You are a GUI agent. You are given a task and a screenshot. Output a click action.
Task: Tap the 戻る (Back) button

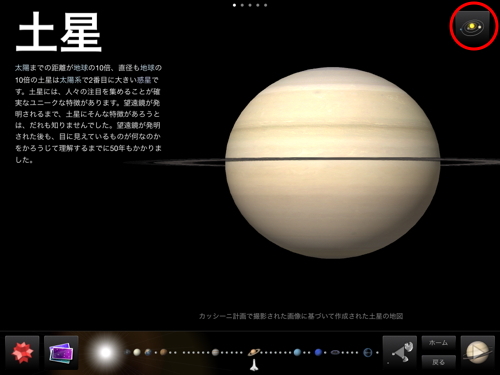tap(438, 362)
